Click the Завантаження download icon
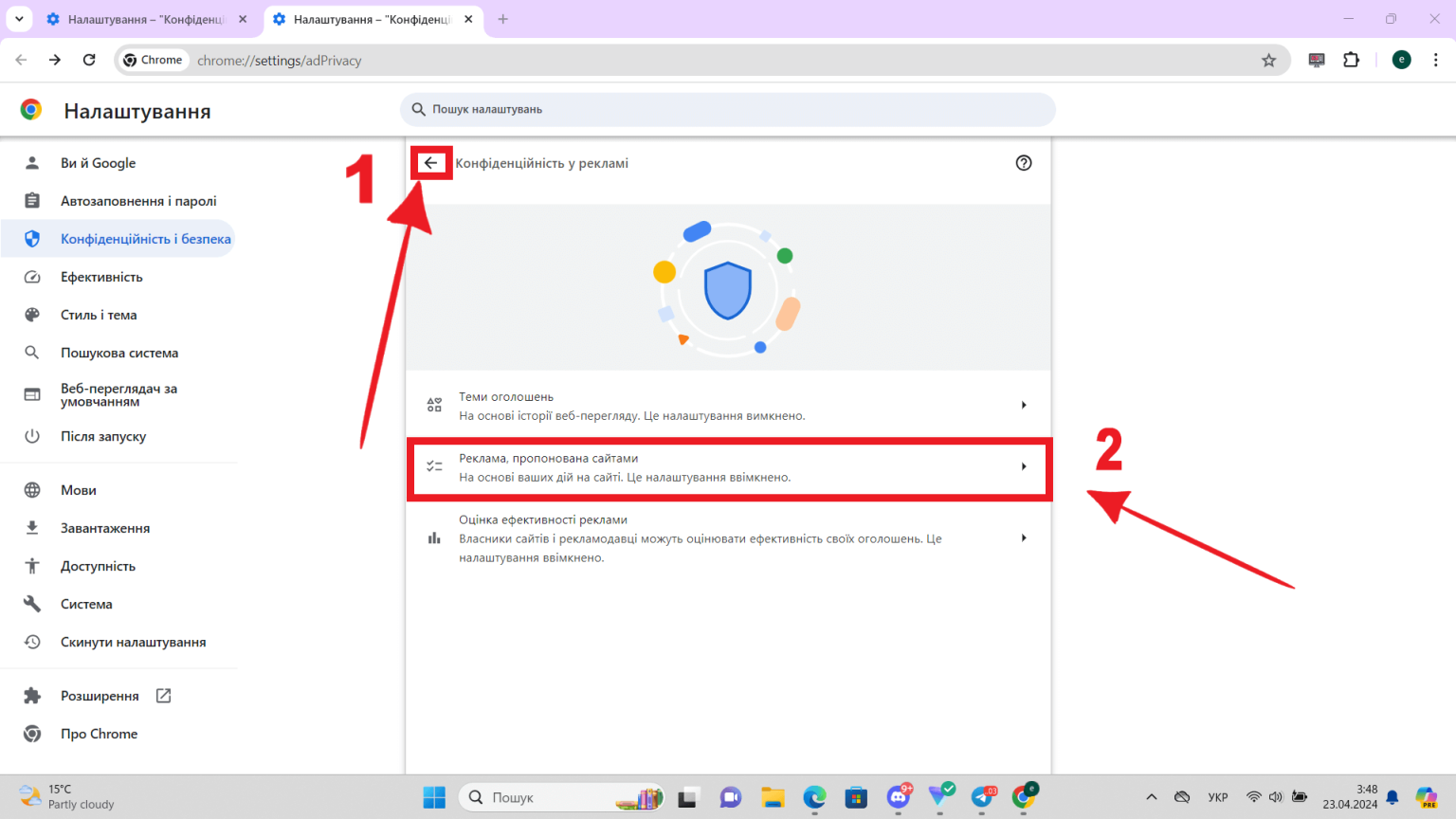The image size is (1456, 819). click(32, 527)
